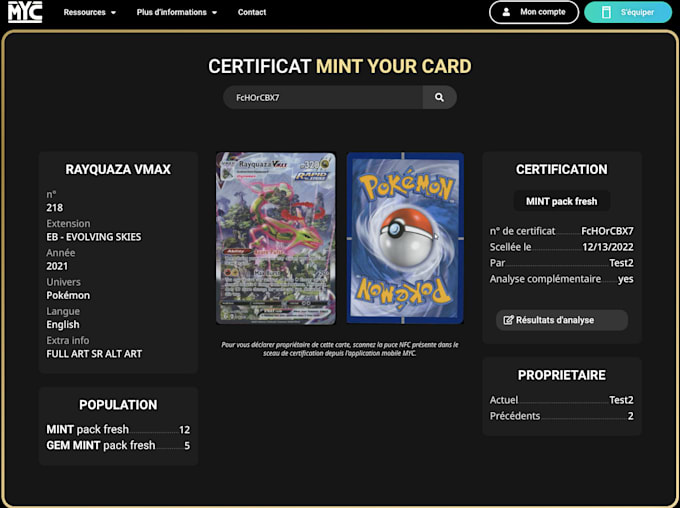Select the FULL ART SR ALT ART text

94,354
